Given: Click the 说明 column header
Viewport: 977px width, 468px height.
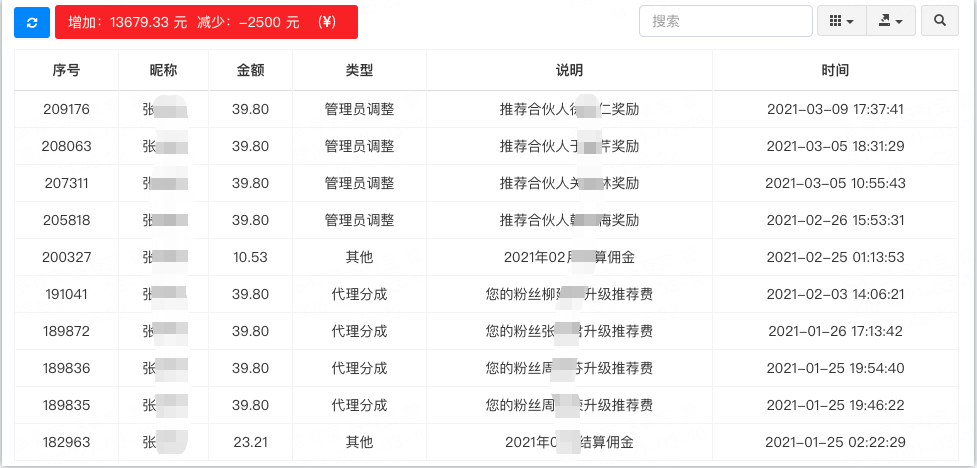Looking at the screenshot, I should pos(569,70).
